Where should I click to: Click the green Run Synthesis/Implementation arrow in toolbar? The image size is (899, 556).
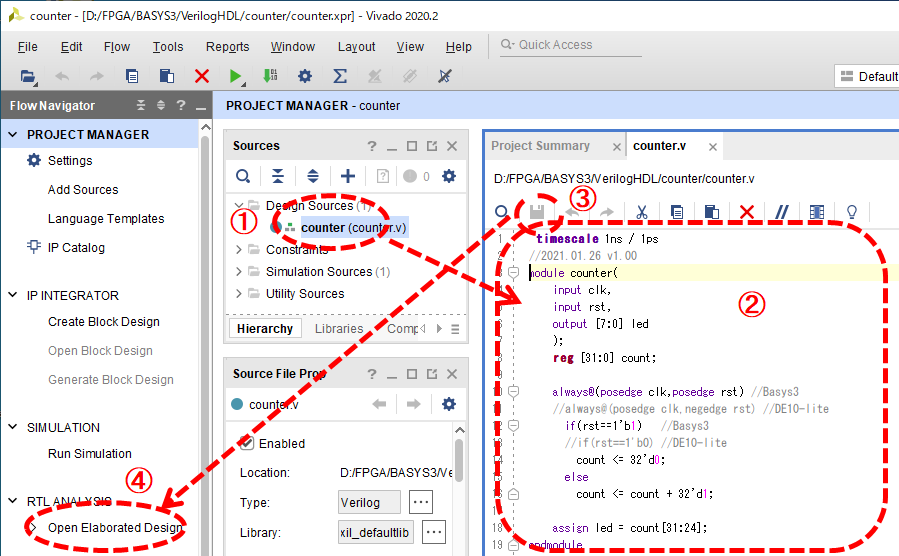[235, 76]
